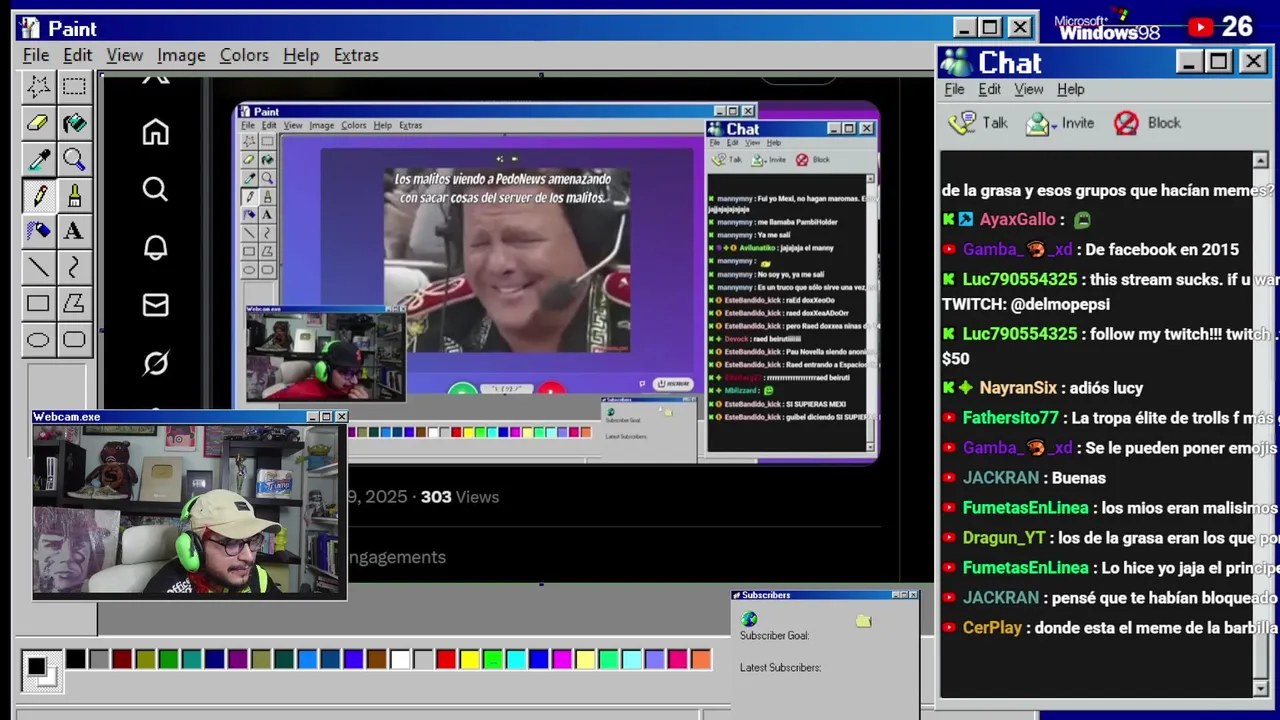Click the Microsoft Windows98 logo
The height and width of the screenshot is (720, 1280).
[x=1106, y=27]
